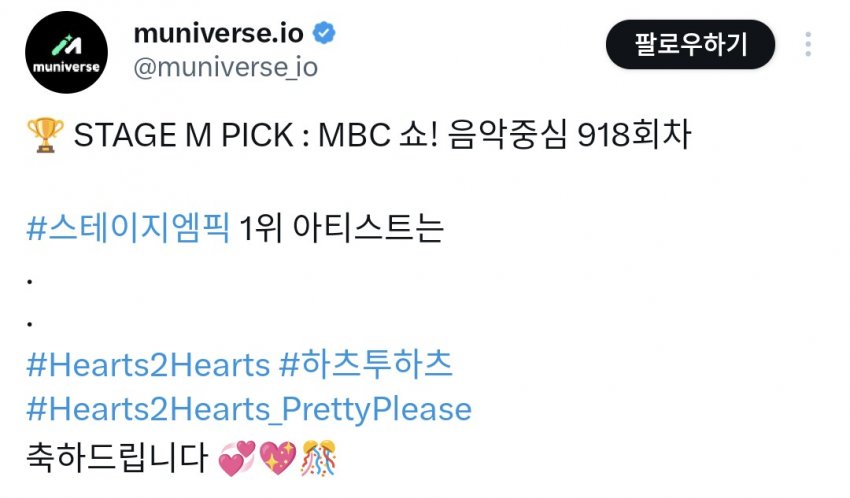The height and width of the screenshot is (498, 850).
Task: Open the #Hearts2Hearts_PrettyPlease hashtag
Action: click(249, 410)
